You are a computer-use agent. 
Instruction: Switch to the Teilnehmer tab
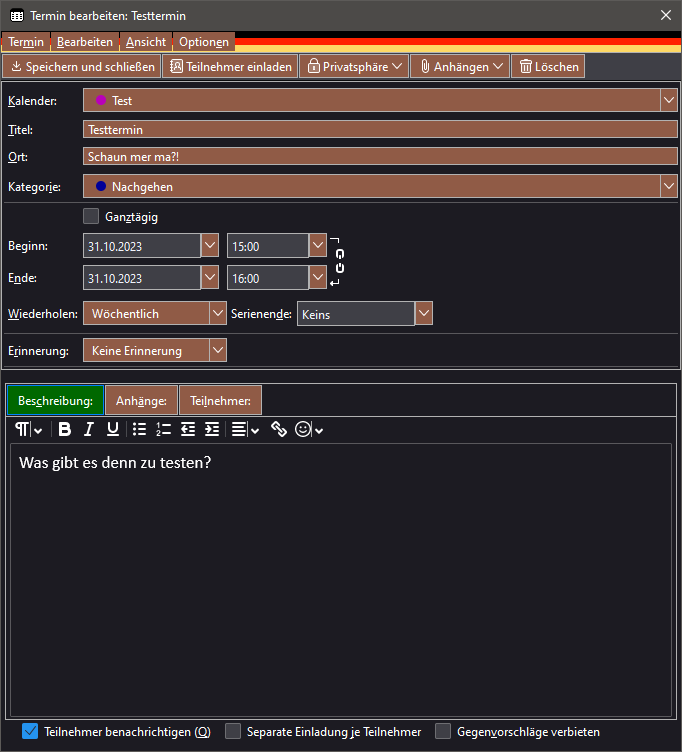pos(220,400)
